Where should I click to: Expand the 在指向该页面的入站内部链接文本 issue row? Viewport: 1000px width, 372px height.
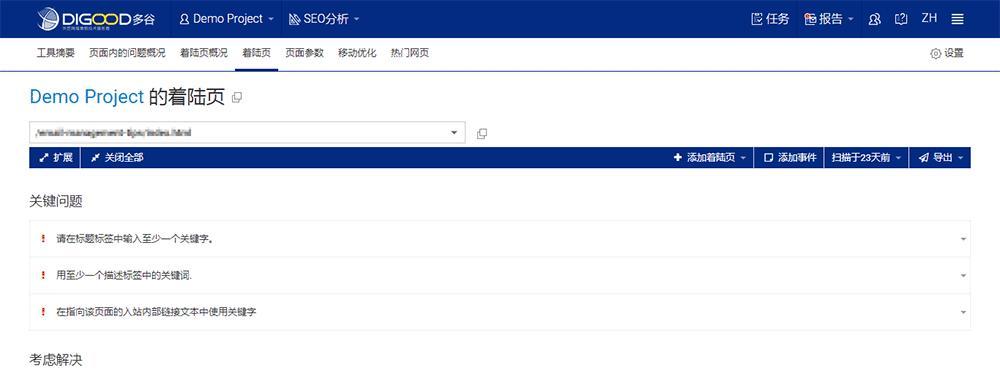[x=500, y=312]
